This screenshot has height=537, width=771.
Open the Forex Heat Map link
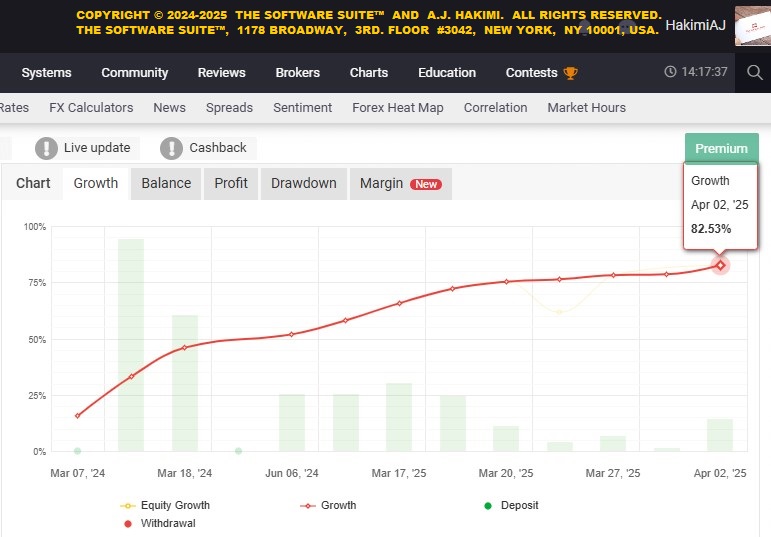coord(398,108)
